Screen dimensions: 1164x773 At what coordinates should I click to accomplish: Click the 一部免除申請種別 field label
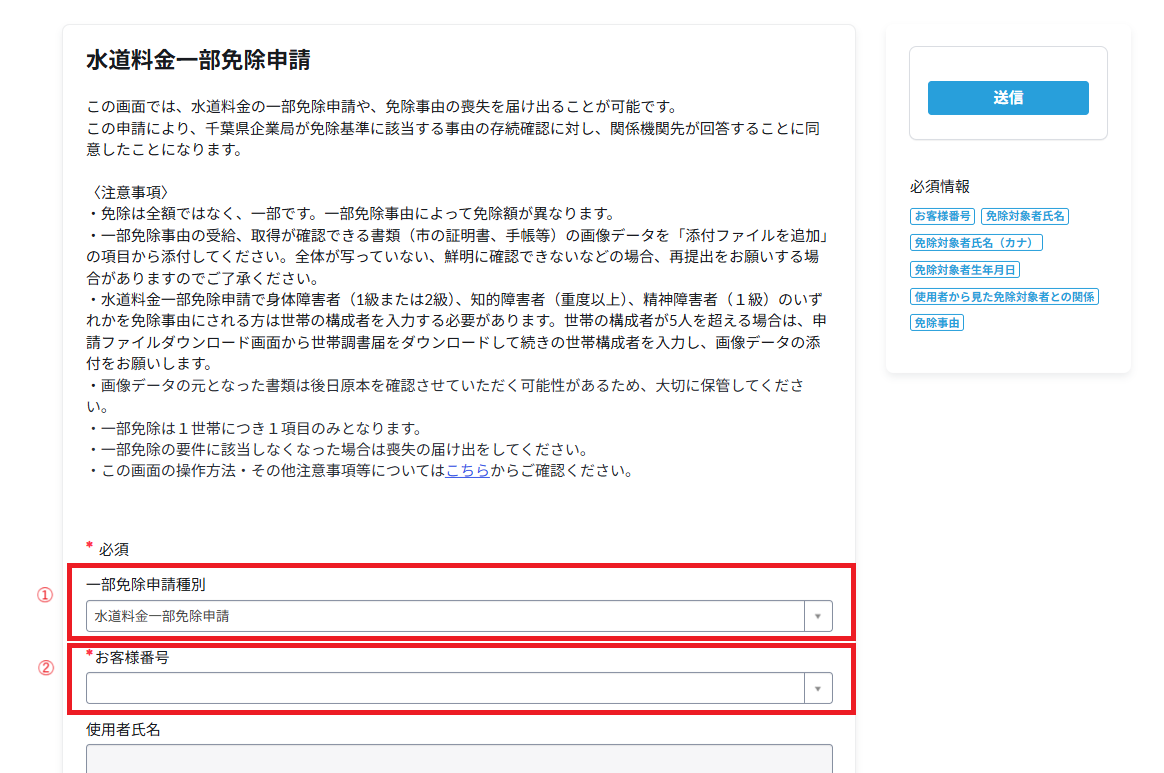point(146,585)
